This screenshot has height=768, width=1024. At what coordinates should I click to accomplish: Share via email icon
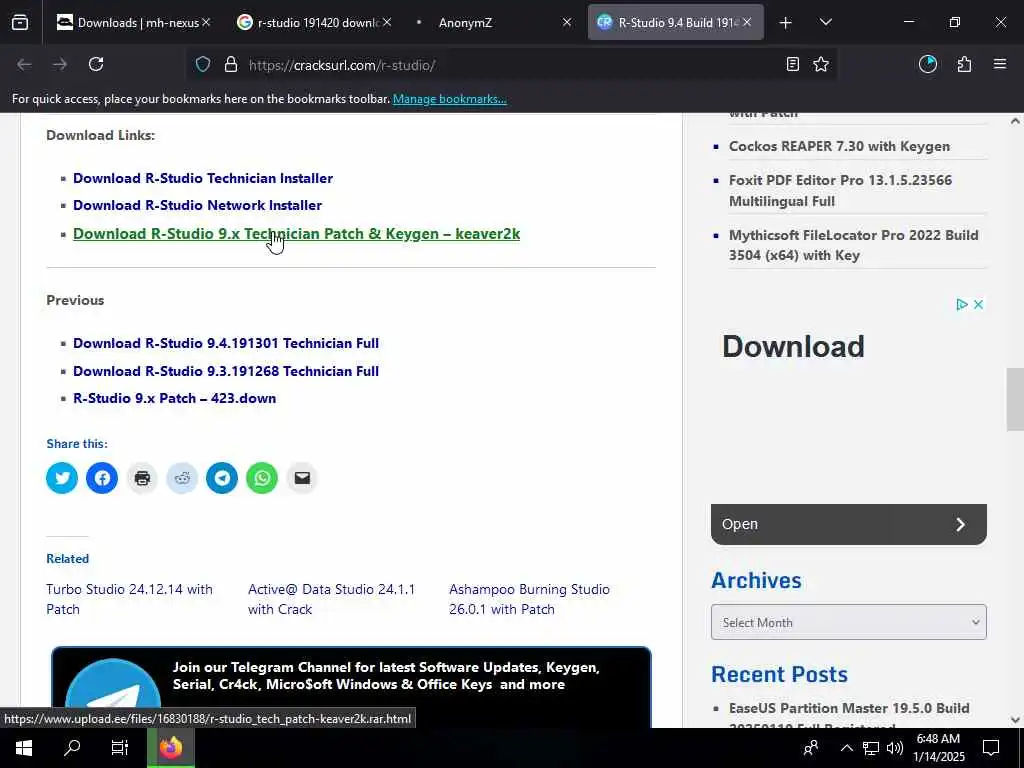point(302,478)
